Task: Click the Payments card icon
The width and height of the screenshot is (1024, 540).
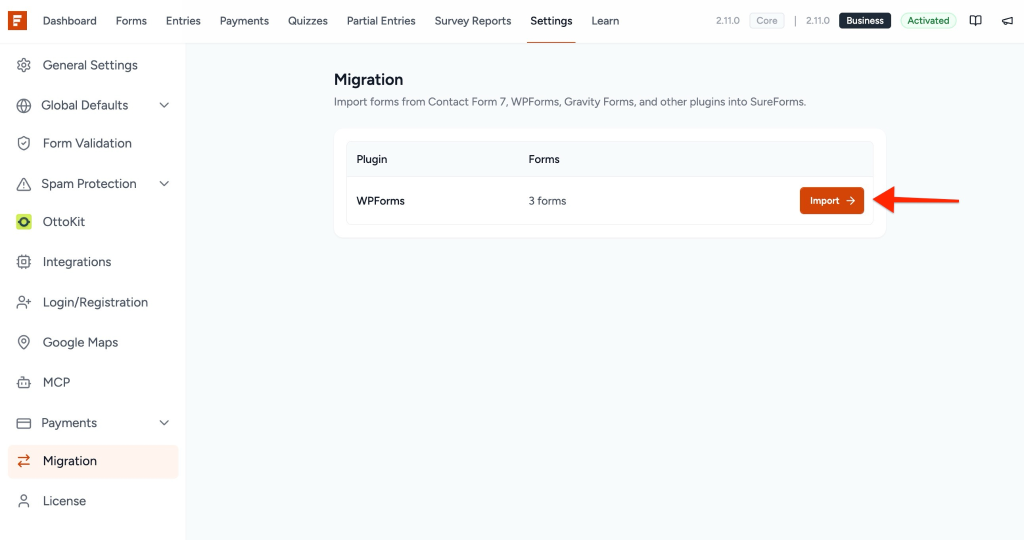Action: 24,423
